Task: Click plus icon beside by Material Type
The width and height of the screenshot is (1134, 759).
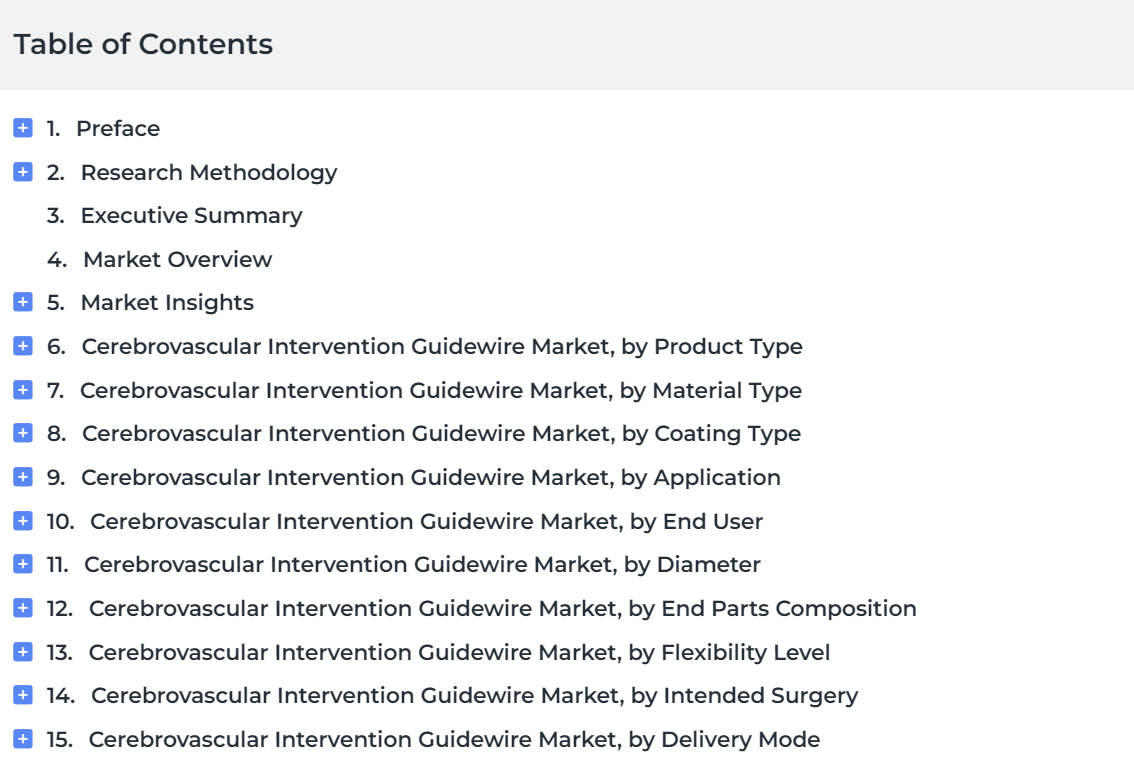Action: [23, 390]
